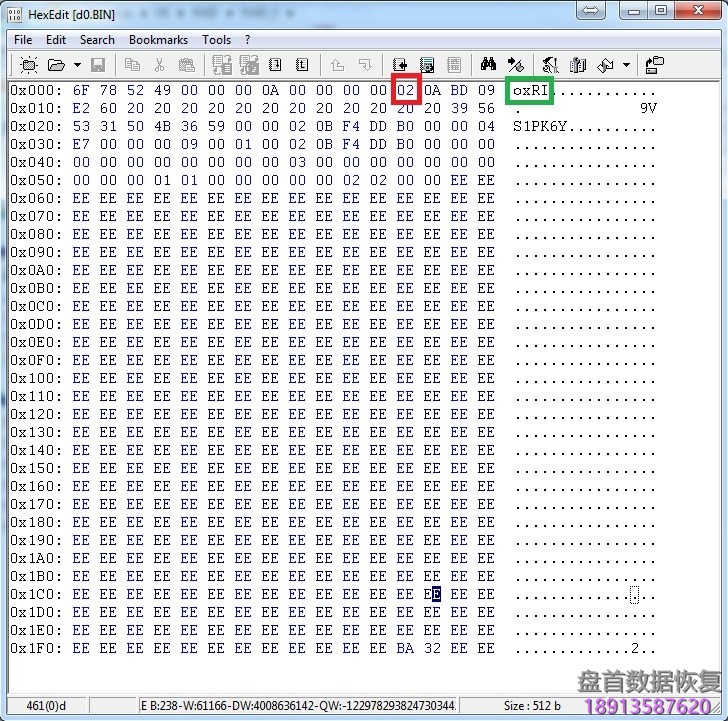The width and height of the screenshot is (728, 721).
Task: Click the Copy toolbar icon
Action: [x=132, y=65]
